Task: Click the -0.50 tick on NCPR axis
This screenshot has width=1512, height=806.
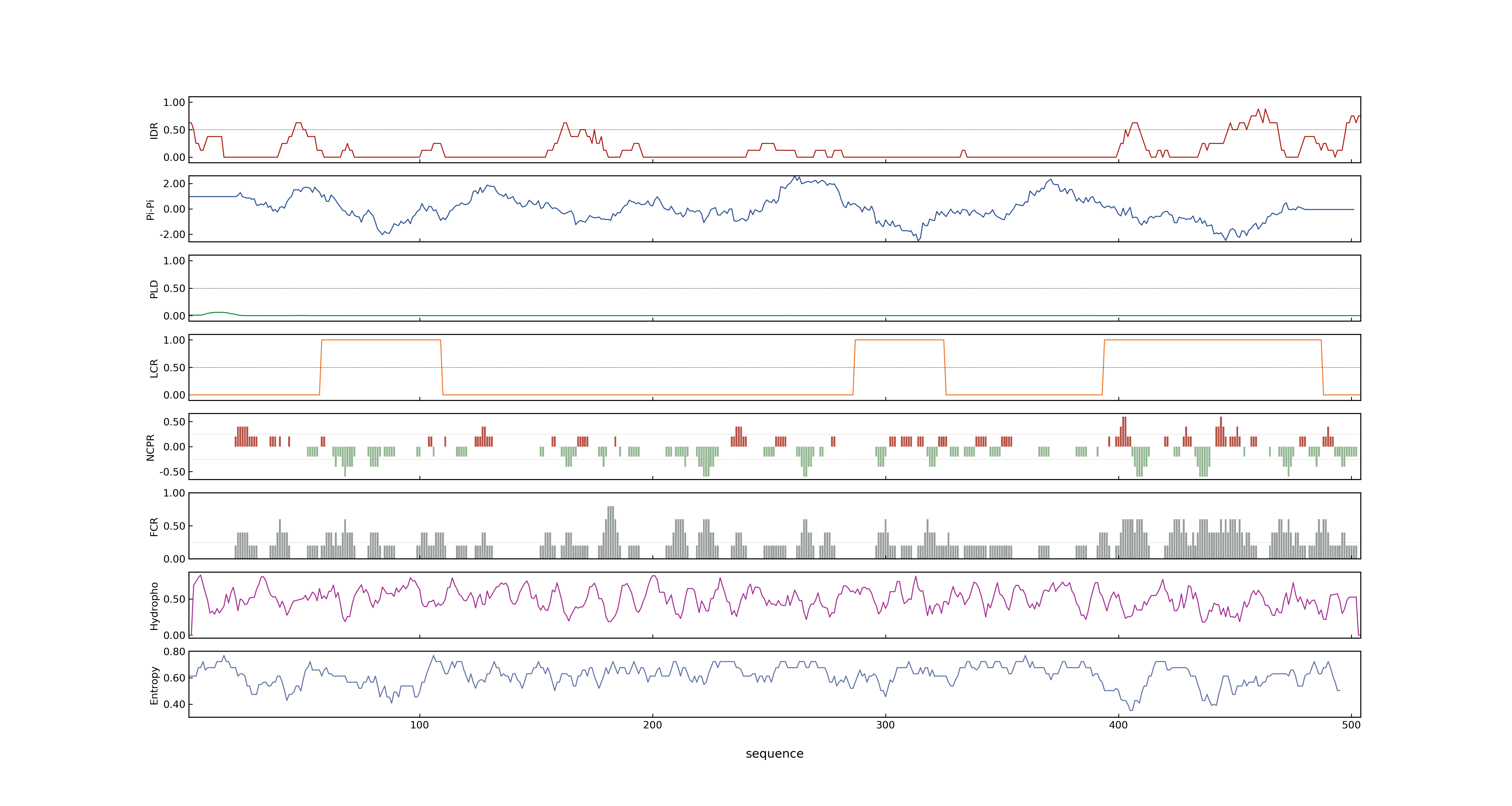Action: point(172,472)
